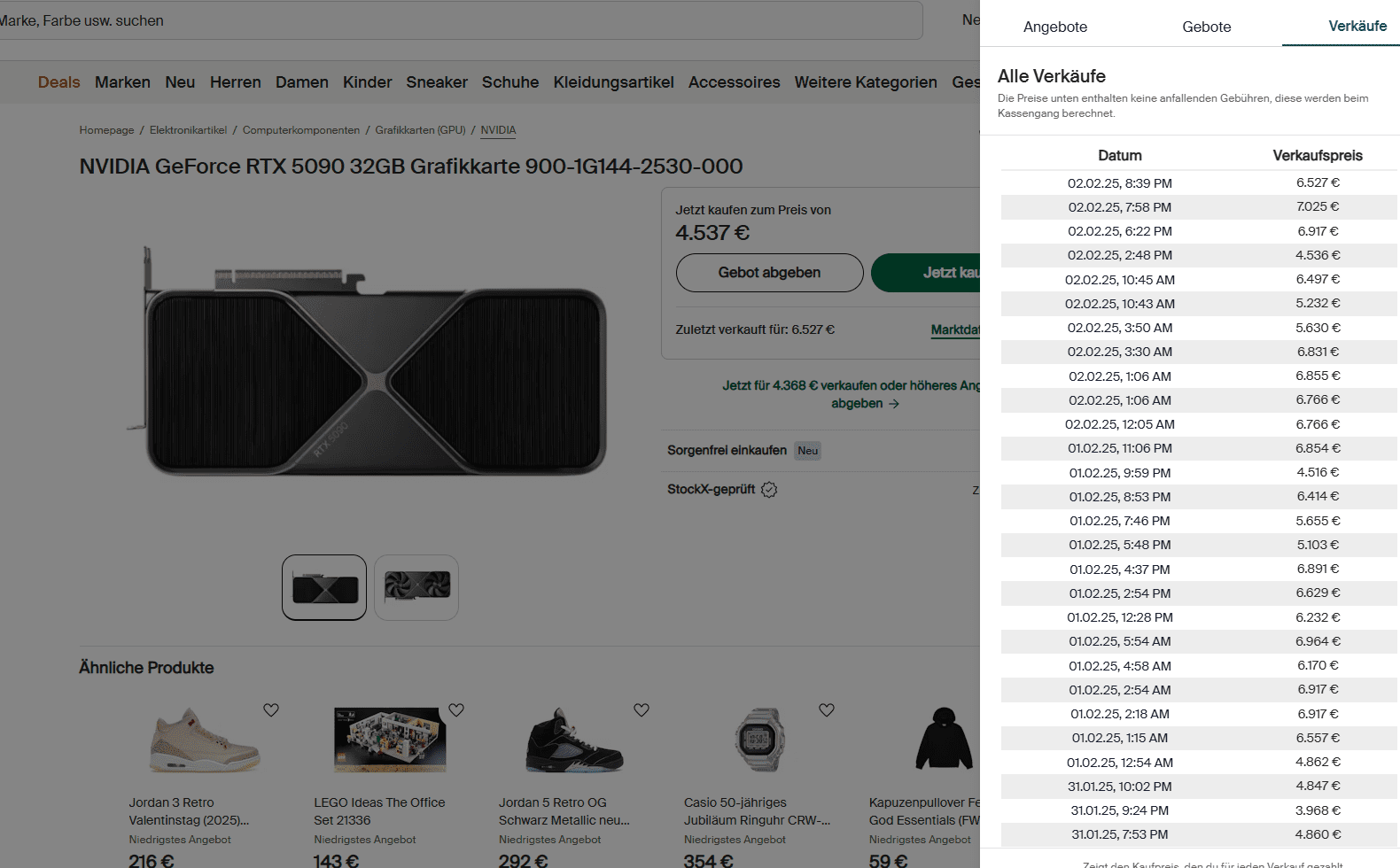The width and height of the screenshot is (1400, 868).
Task: Open the Schuhe category
Action: coord(510,82)
